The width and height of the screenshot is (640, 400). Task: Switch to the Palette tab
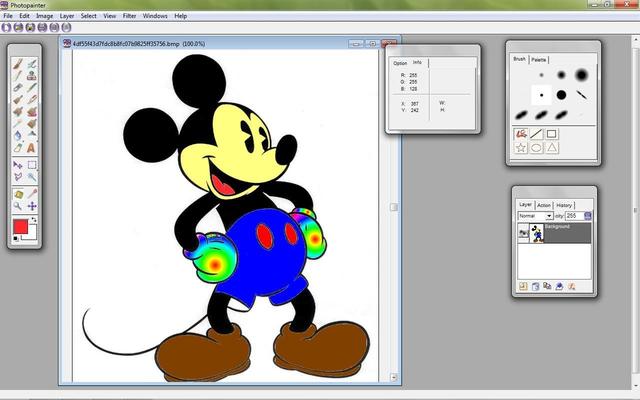pos(539,60)
